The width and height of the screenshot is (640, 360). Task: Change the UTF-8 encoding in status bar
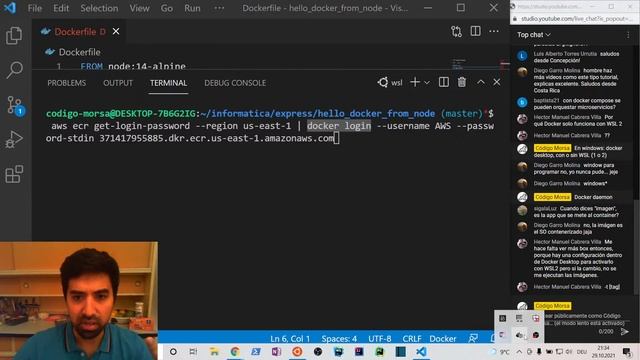coord(380,339)
